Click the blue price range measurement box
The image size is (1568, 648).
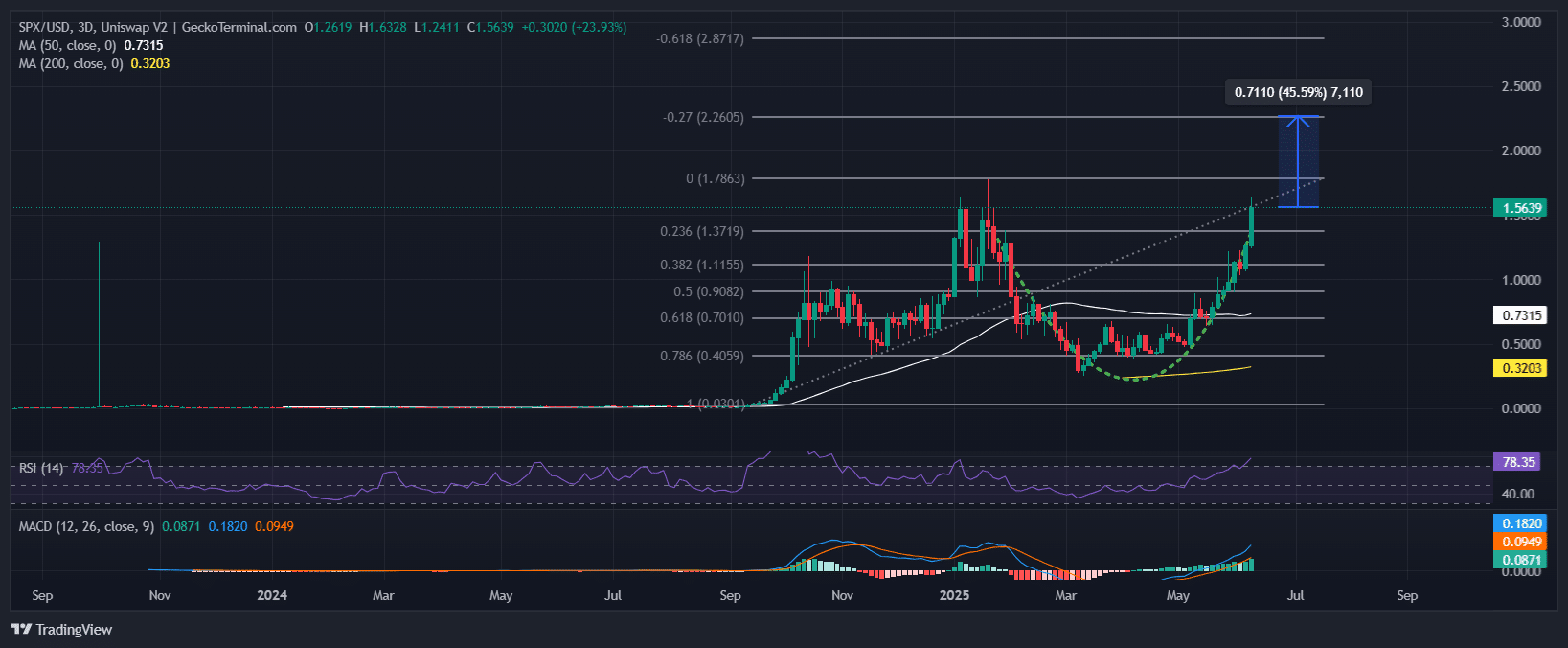point(1298,161)
